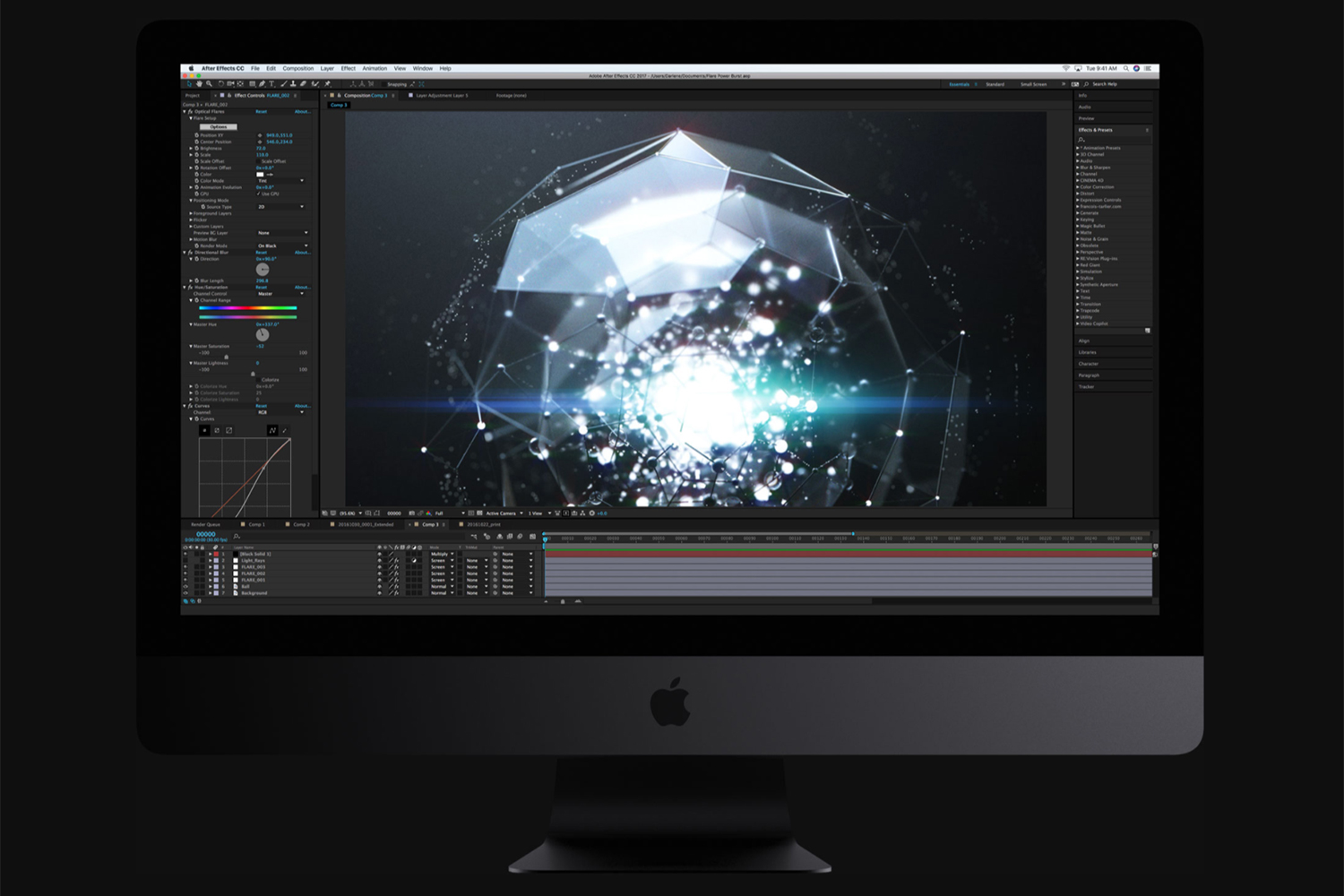This screenshot has width=1344, height=896.
Task: Select the Rotation tool
Action: 221,84
